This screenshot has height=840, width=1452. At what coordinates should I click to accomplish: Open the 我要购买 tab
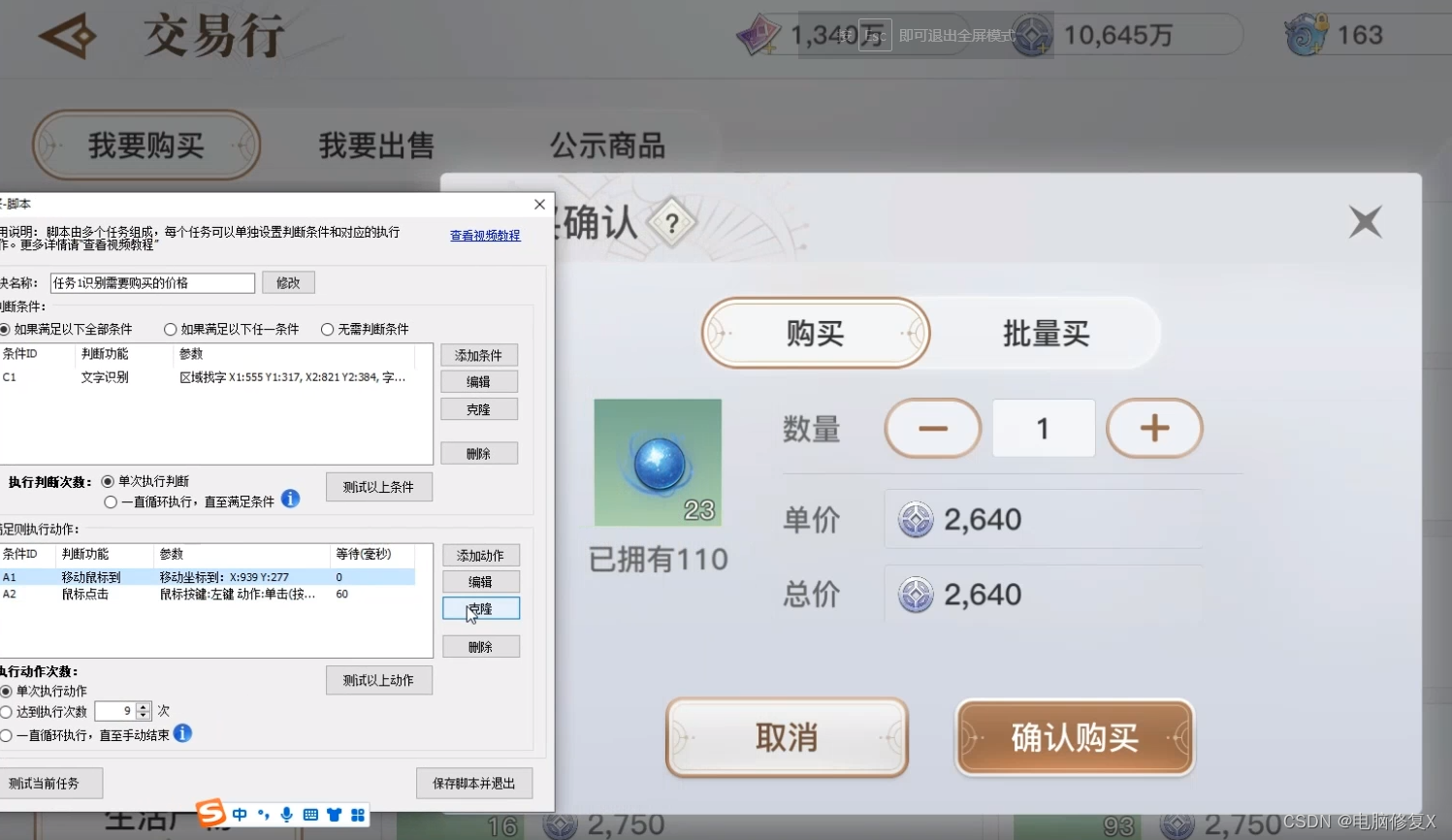point(146,145)
